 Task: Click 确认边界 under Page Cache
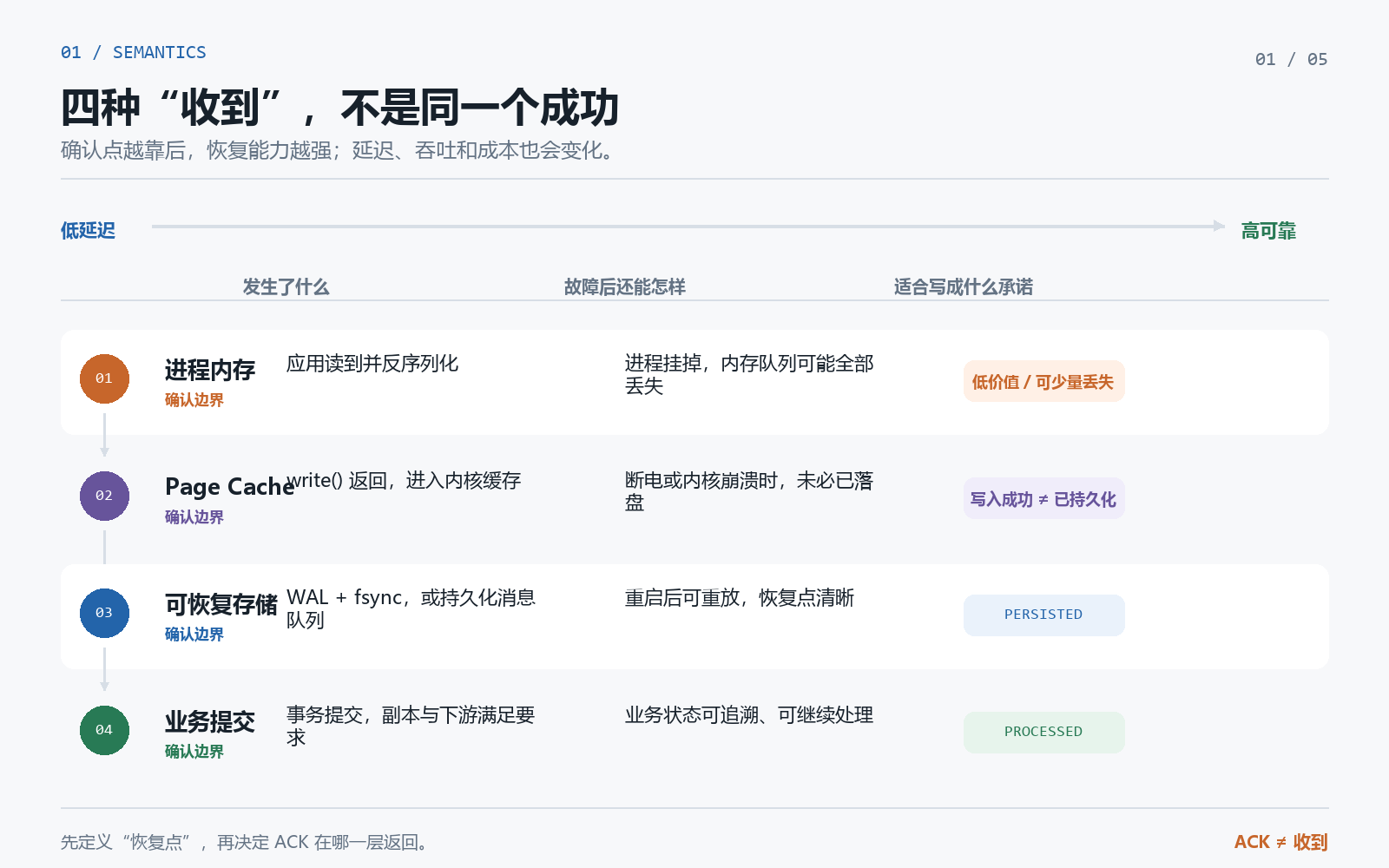pos(194,517)
